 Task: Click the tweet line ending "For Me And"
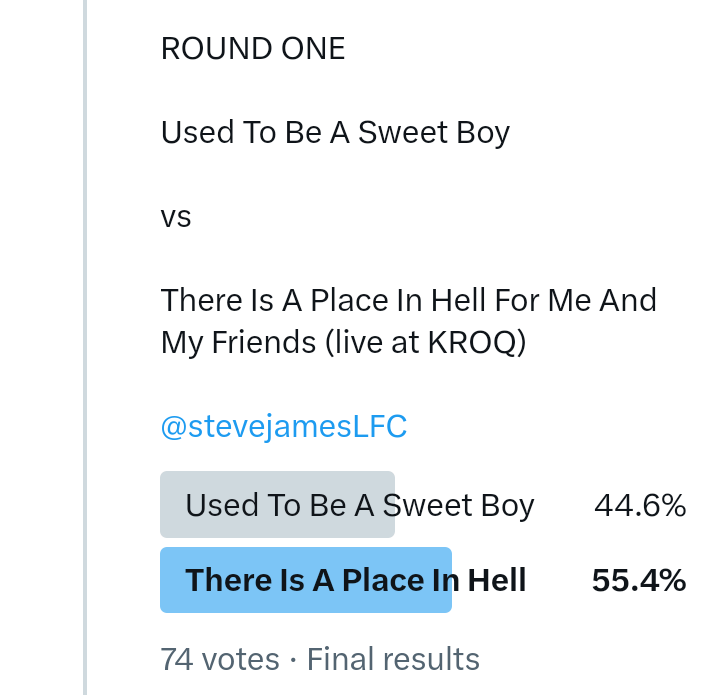pos(408,300)
